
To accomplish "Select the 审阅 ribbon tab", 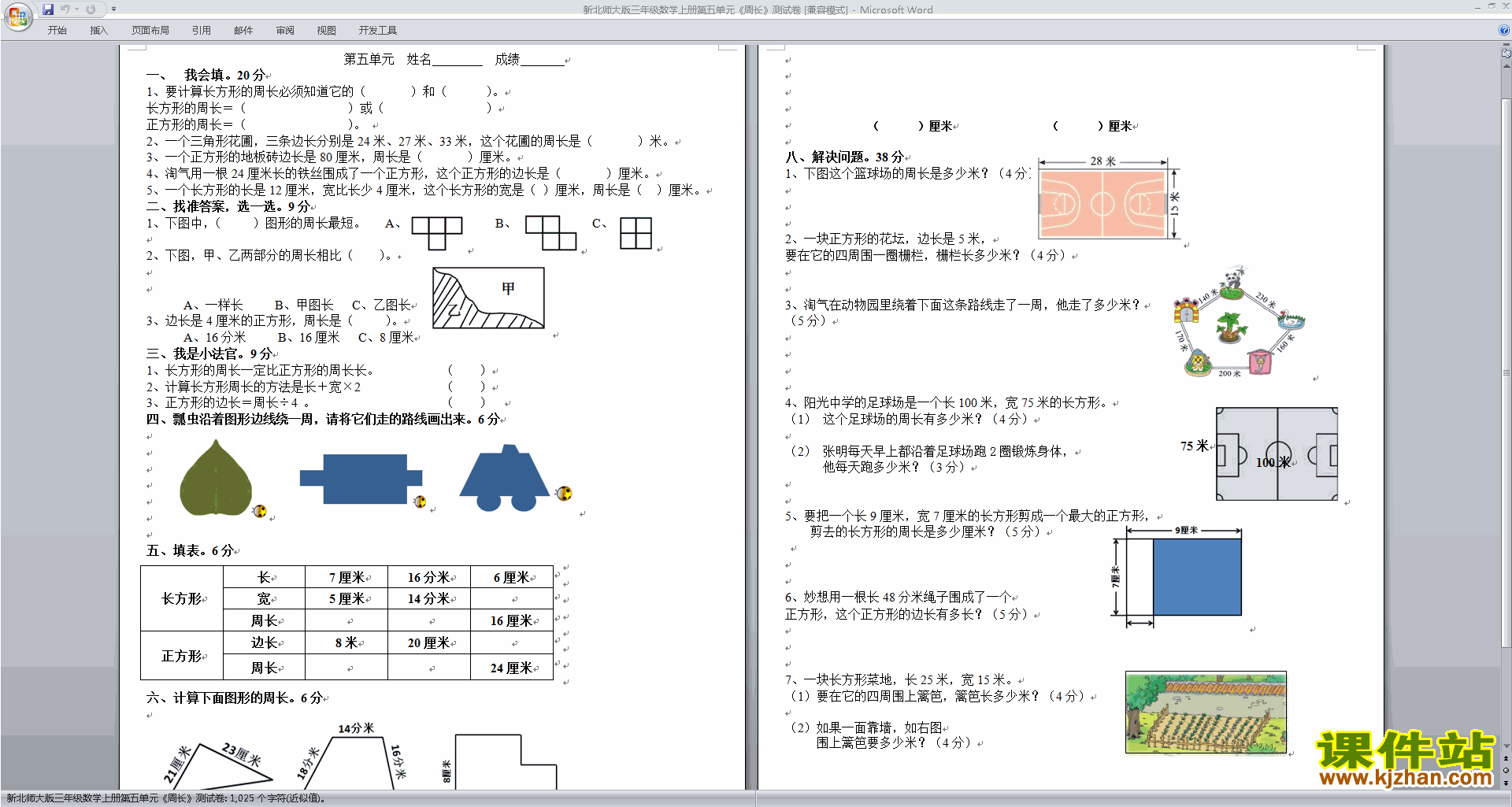I will pos(285,30).
